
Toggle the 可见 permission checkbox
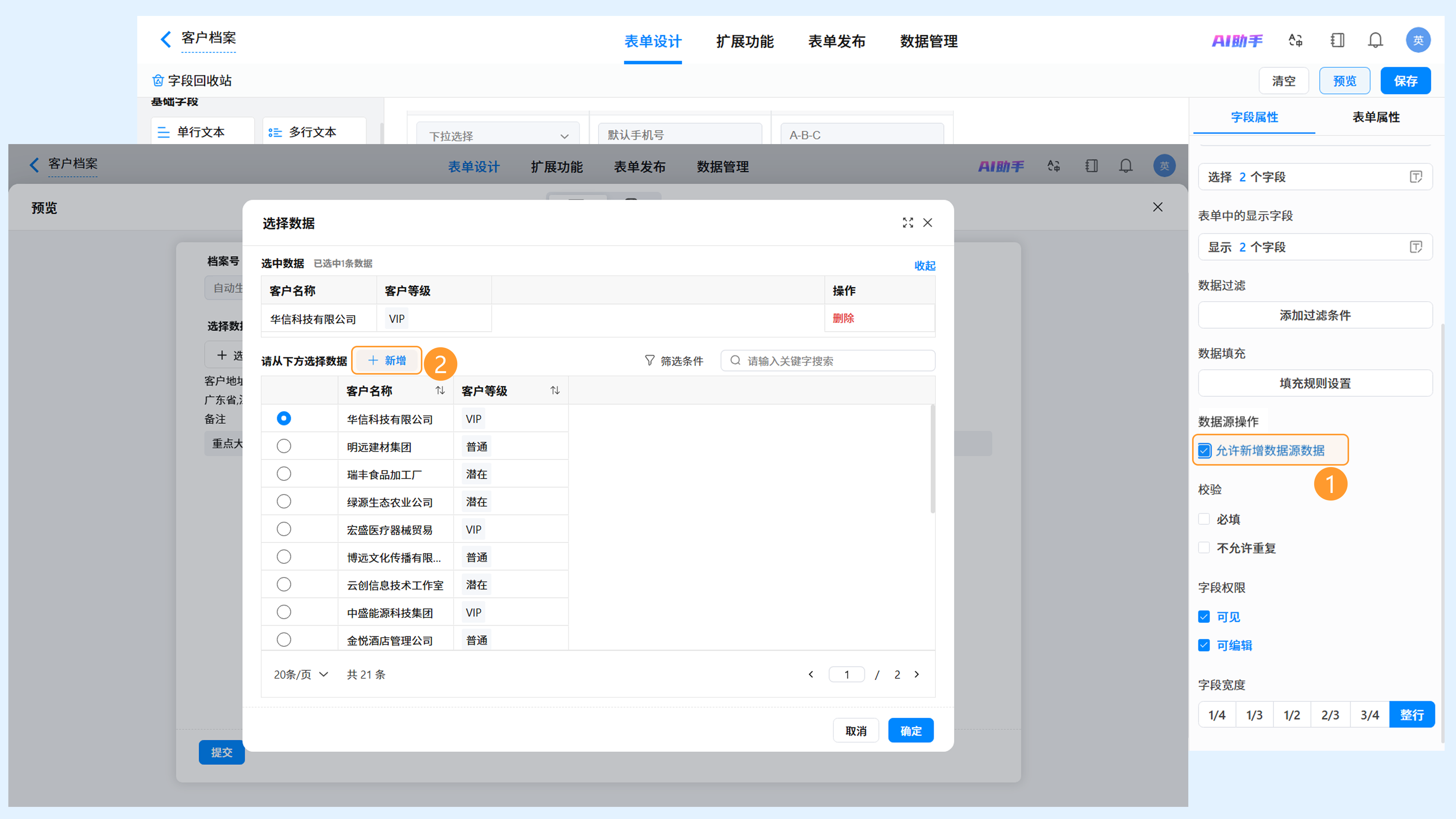tap(1204, 617)
